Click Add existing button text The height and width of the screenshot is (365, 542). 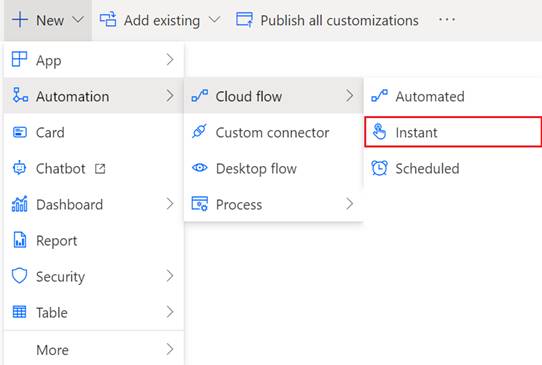click(x=162, y=21)
